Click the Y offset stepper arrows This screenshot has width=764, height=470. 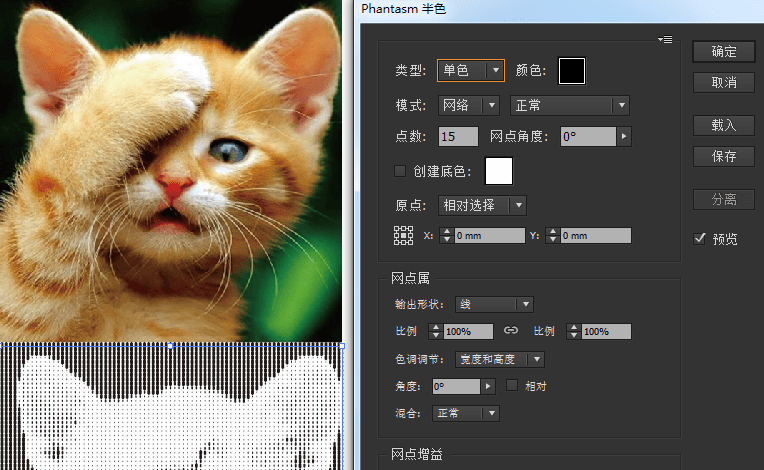point(553,236)
